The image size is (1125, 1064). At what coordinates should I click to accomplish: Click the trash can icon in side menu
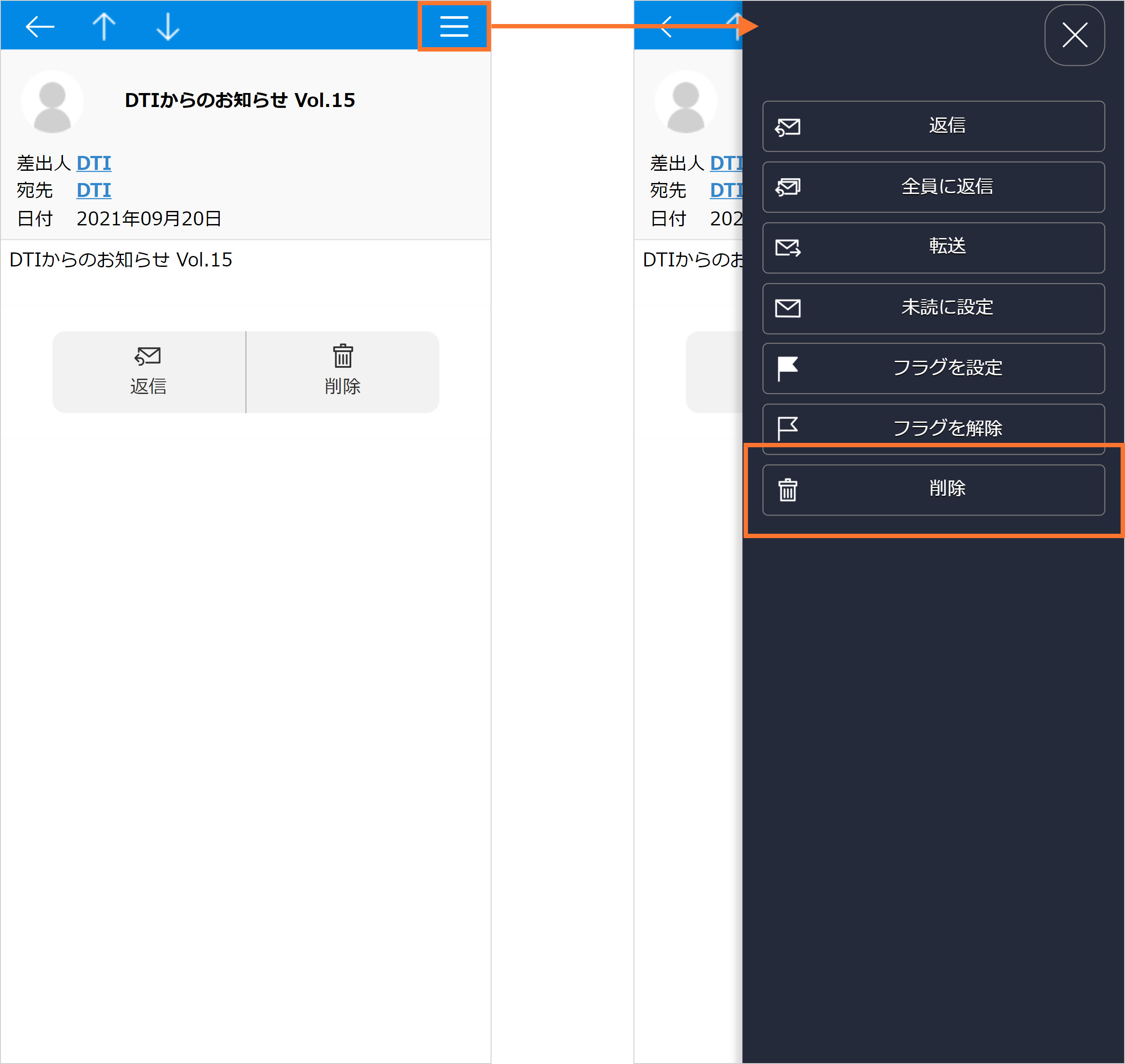tap(787, 490)
